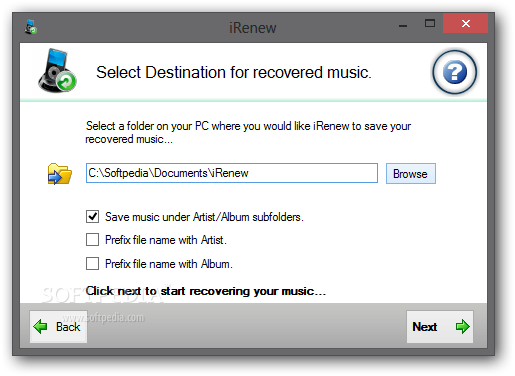Click the 'Select a folder on your PC' instruction text
Viewport: 515px width, 376px height.
pyautogui.click(x=248, y=132)
